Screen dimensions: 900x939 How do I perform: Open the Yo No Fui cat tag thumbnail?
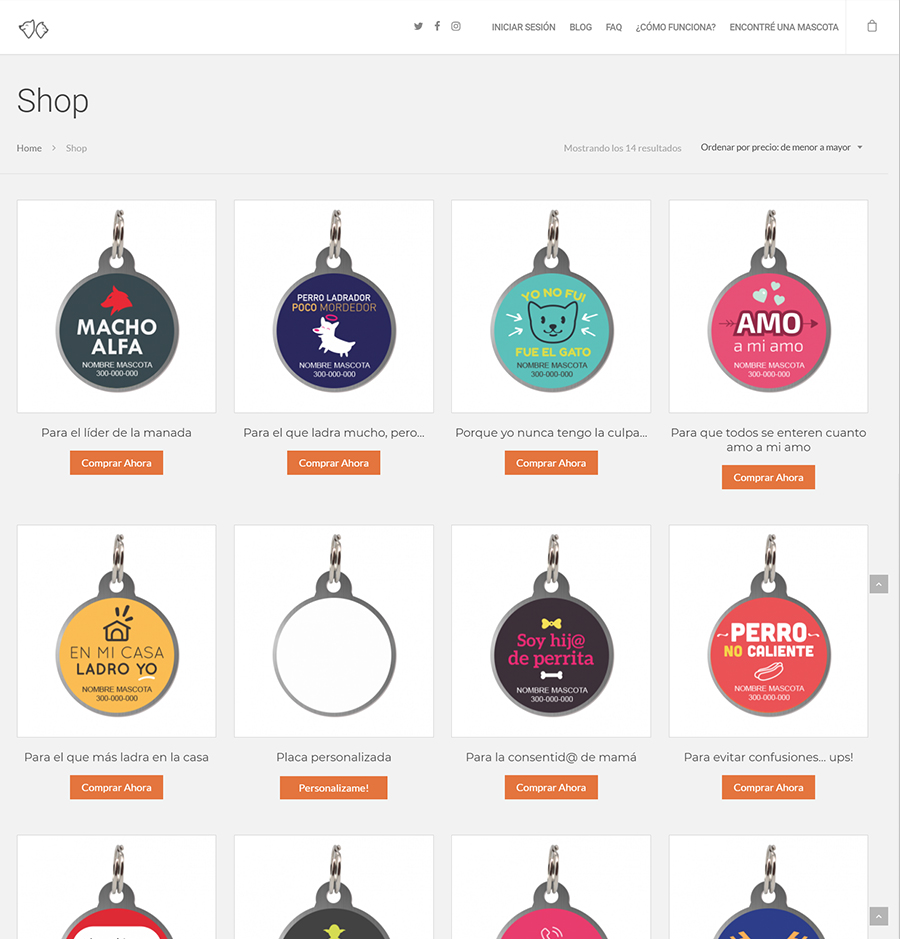point(551,306)
